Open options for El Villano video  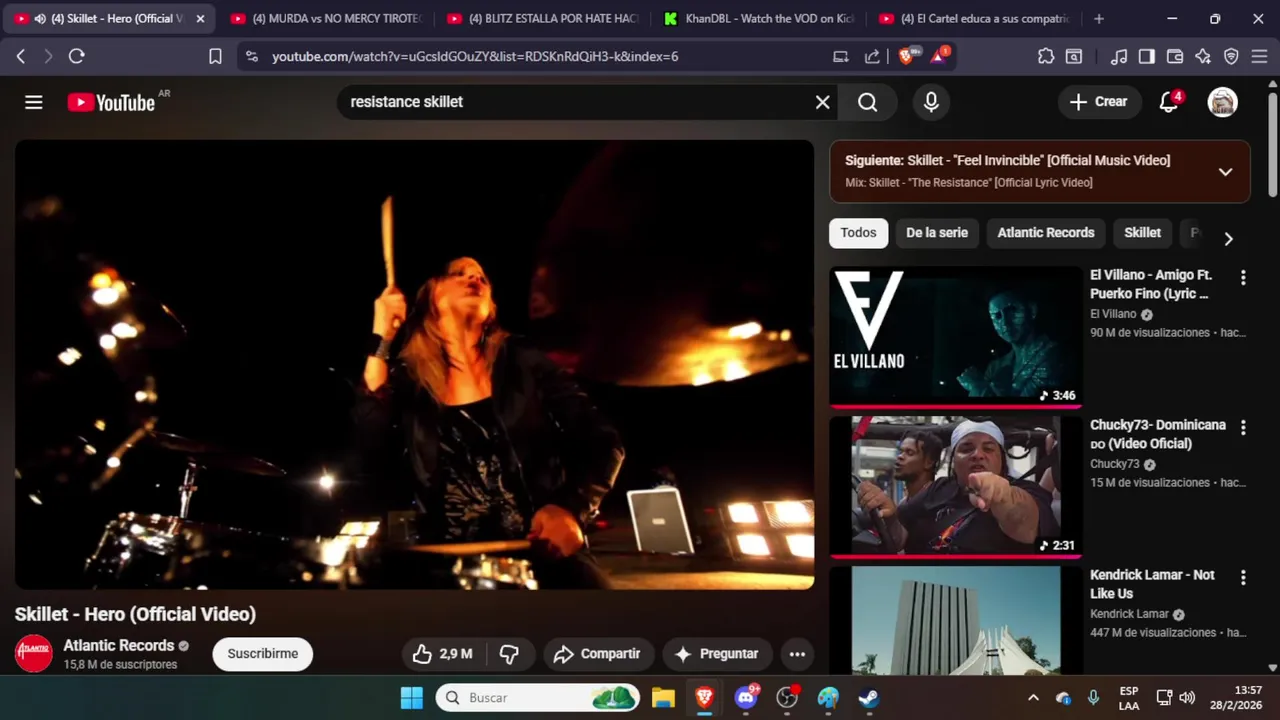1243,278
